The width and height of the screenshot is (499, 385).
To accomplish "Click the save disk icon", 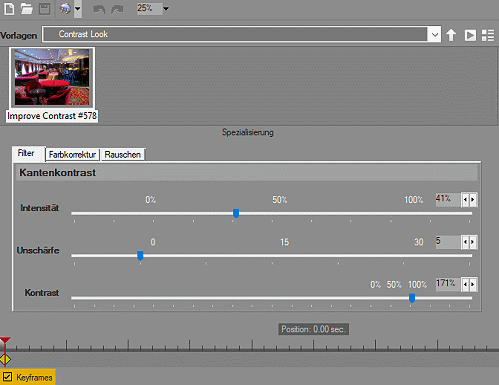I will (x=45, y=9).
